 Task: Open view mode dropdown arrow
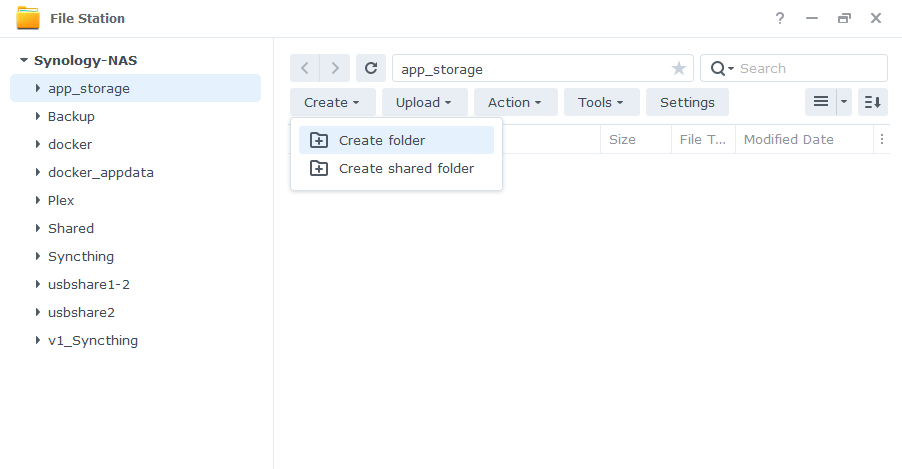[x=843, y=102]
